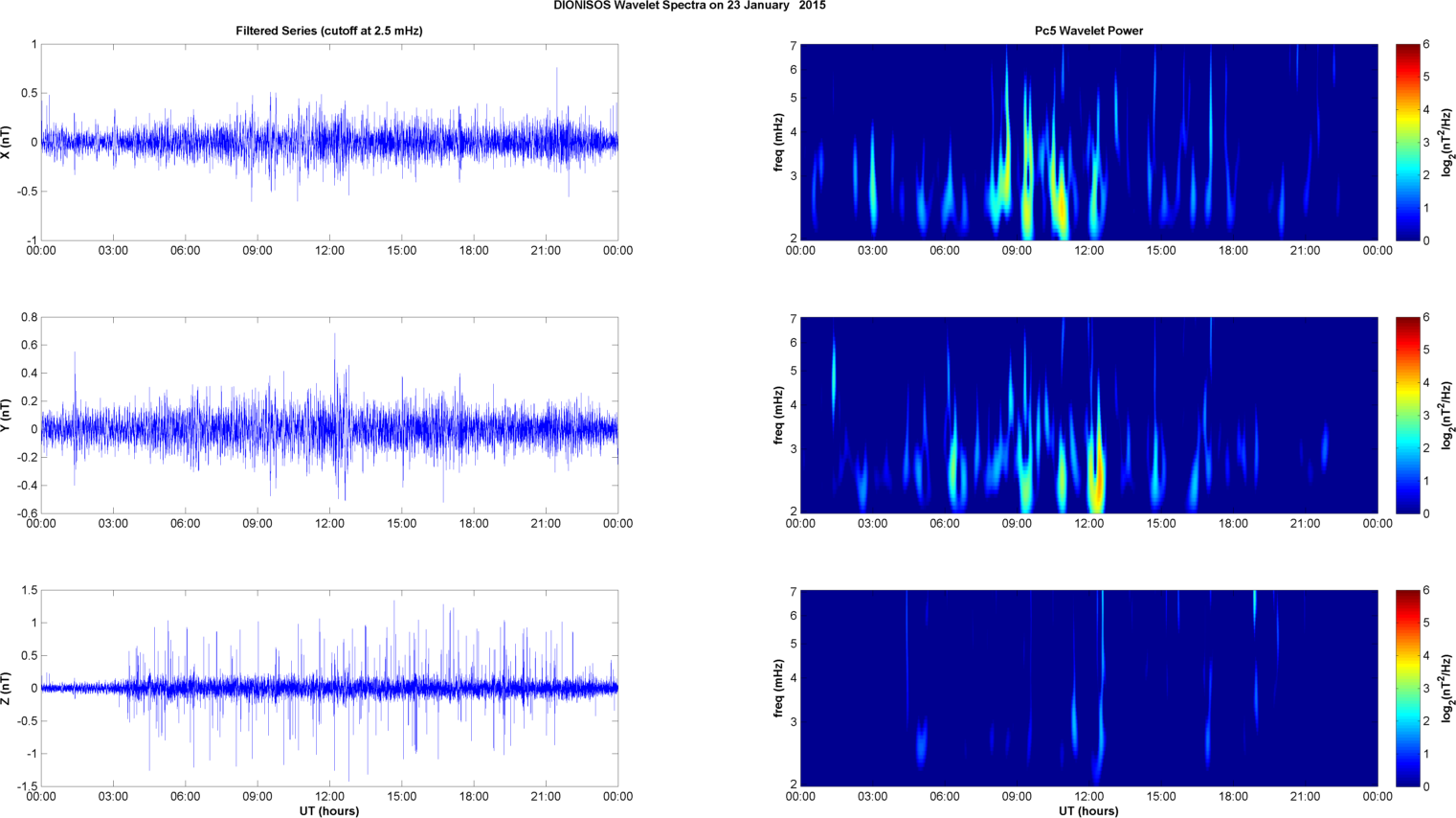The height and width of the screenshot is (818, 1456).
Task: Click the '06:00' tick under the Z filtered series
Action: (186, 797)
